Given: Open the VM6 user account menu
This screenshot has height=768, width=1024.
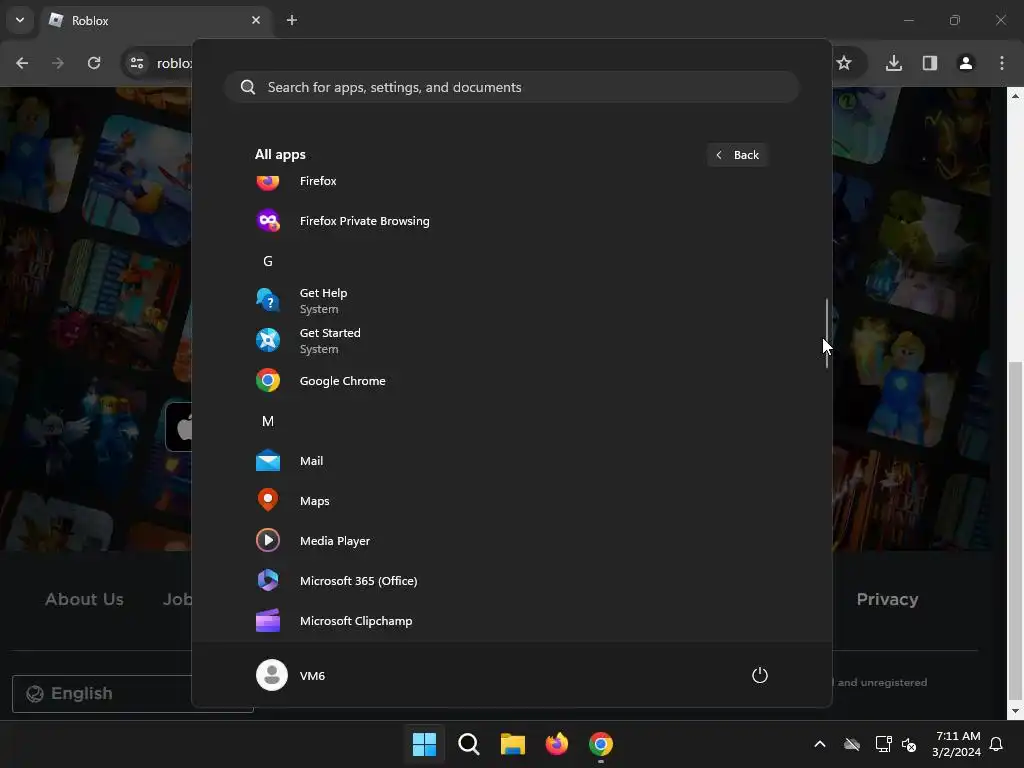Looking at the screenshot, I should [x=291, y=675].
